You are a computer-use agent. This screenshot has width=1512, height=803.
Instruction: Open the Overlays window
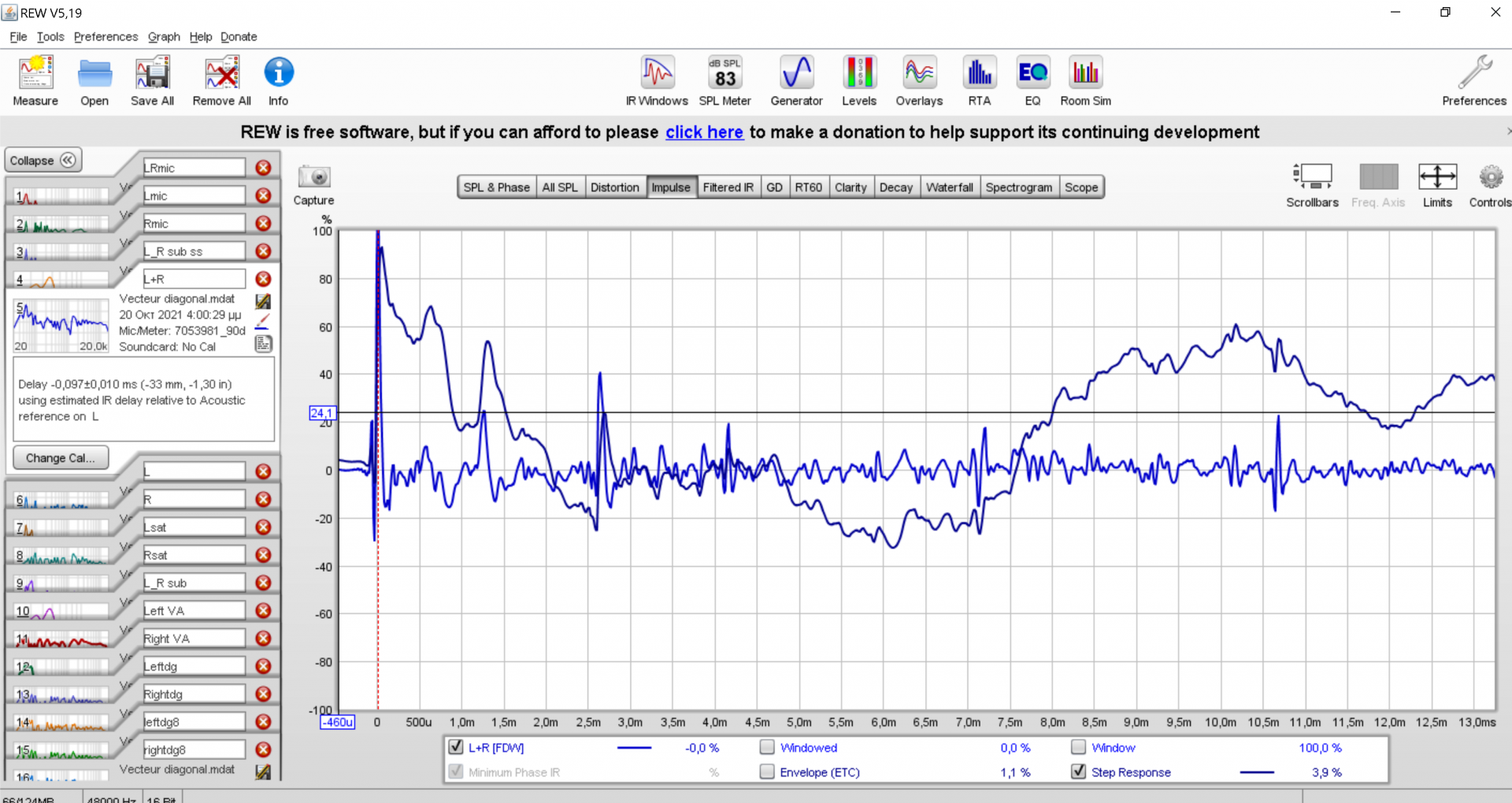click(919, 80)
